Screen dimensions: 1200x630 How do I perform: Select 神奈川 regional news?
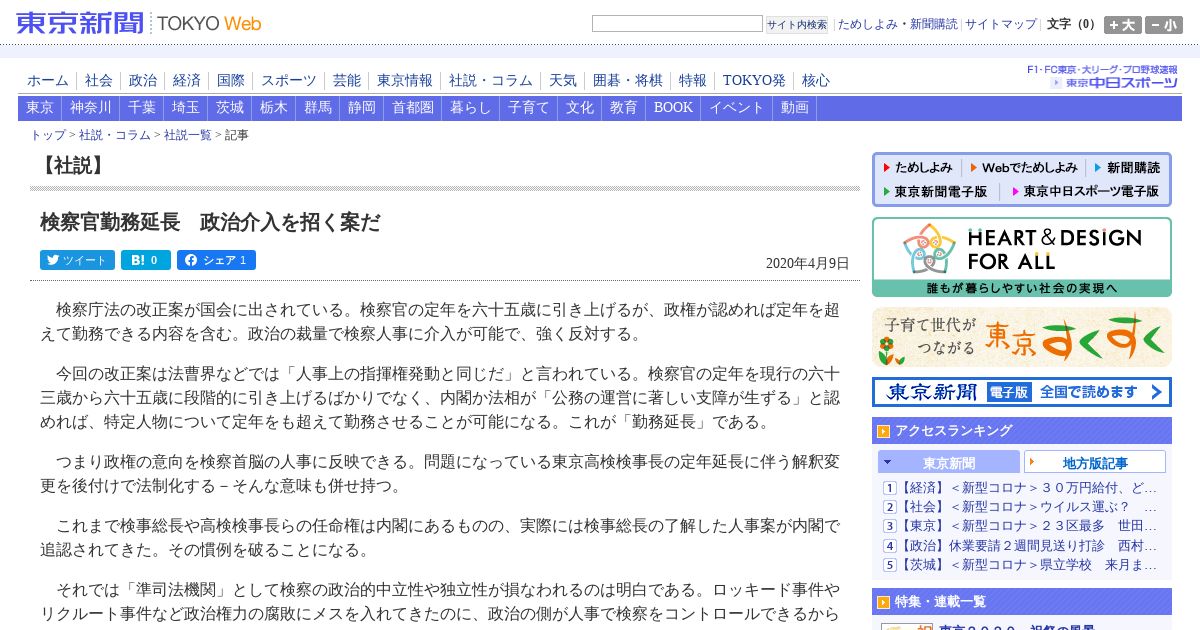pyautogui.click(x=91, y=108)
